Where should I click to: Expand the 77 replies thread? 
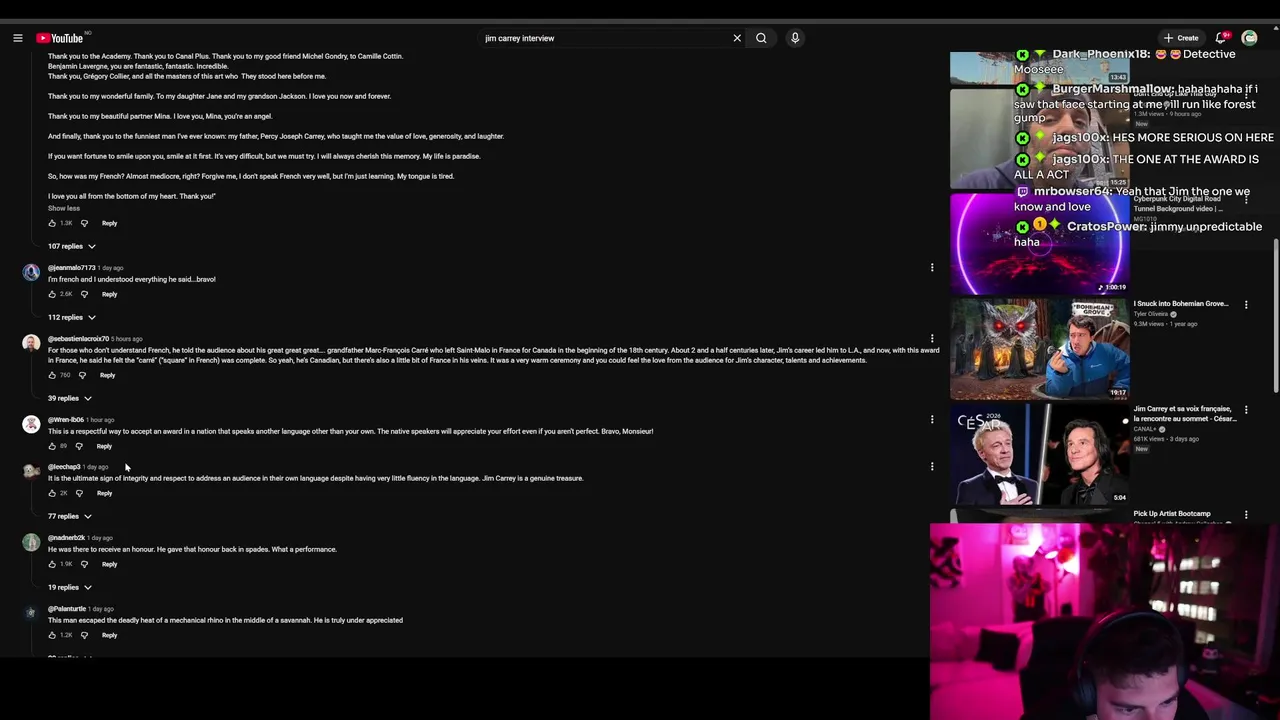tap(69, 516)
